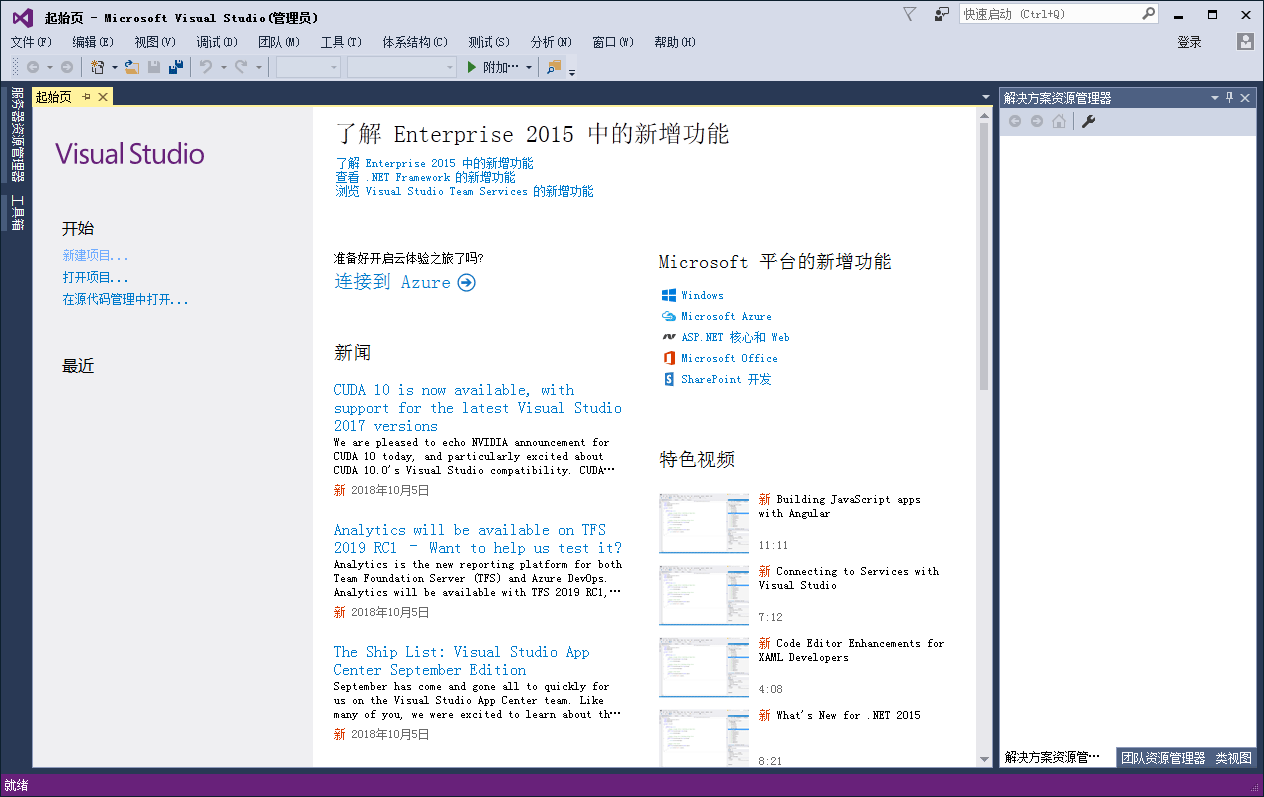Viewport: 1264px width, 797px height.
Task: Click the start page vertical scrollbar
Action: (984, 260)
